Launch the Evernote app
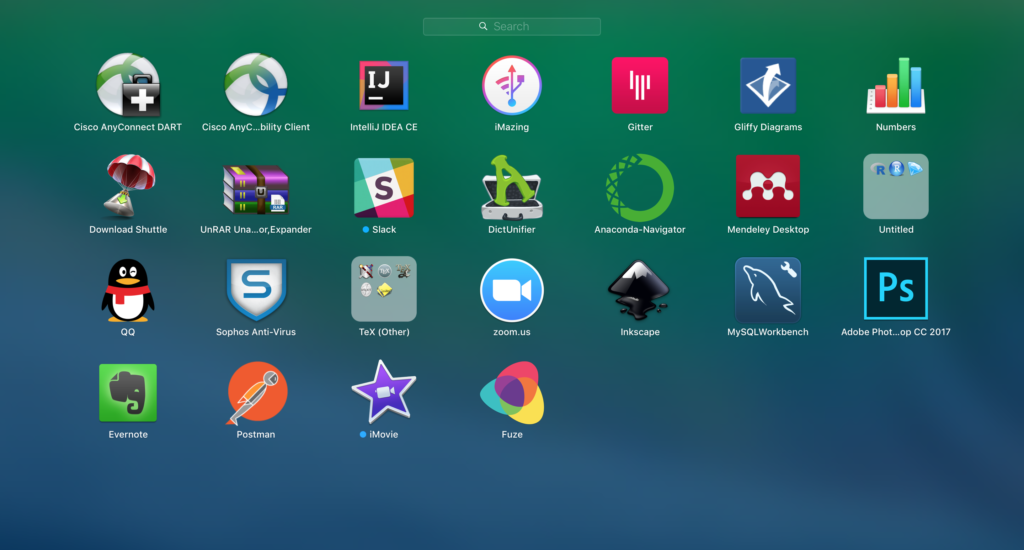Viewport: 1024px width, 550px height. coord(128,393)
